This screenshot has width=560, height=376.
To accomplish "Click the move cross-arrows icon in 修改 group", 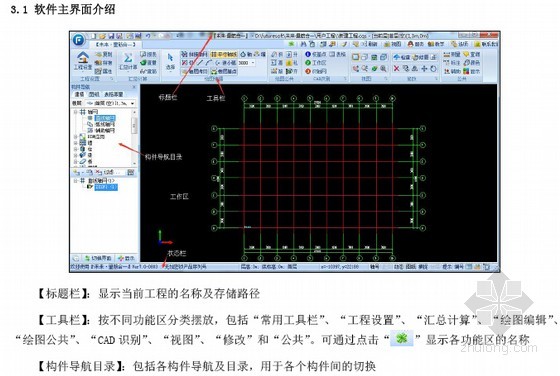I will 424,69.
